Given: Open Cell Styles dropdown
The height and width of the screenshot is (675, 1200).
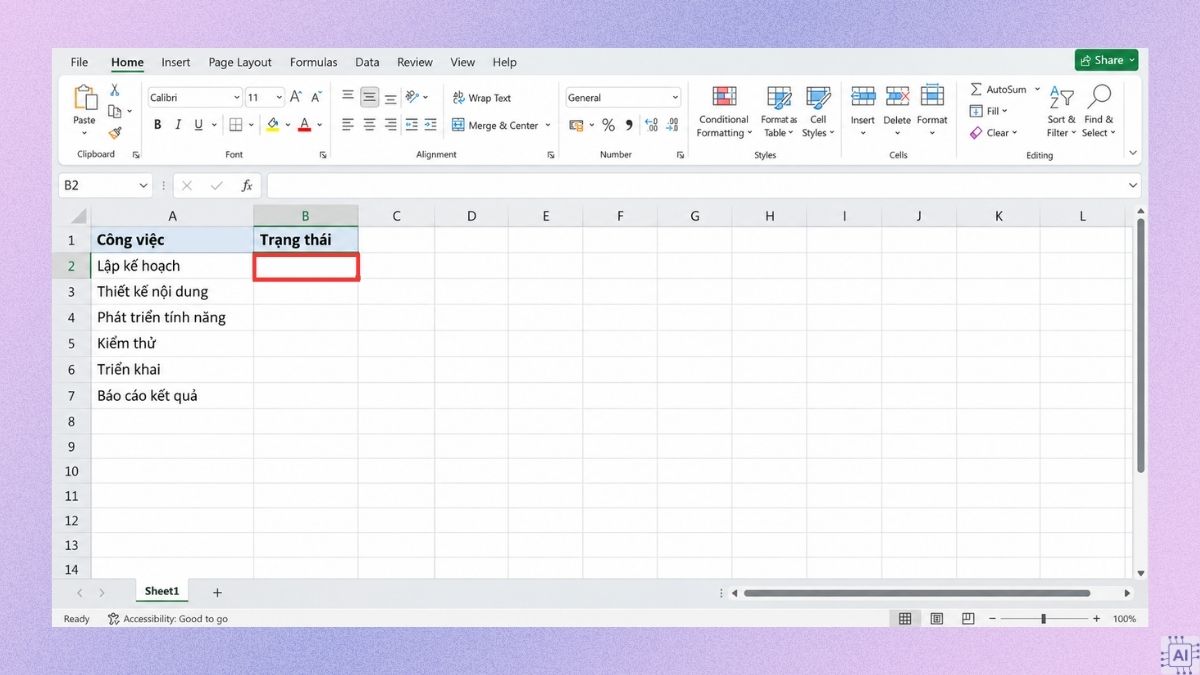Looking at the screenshot, I should click(x=818, y=111).
